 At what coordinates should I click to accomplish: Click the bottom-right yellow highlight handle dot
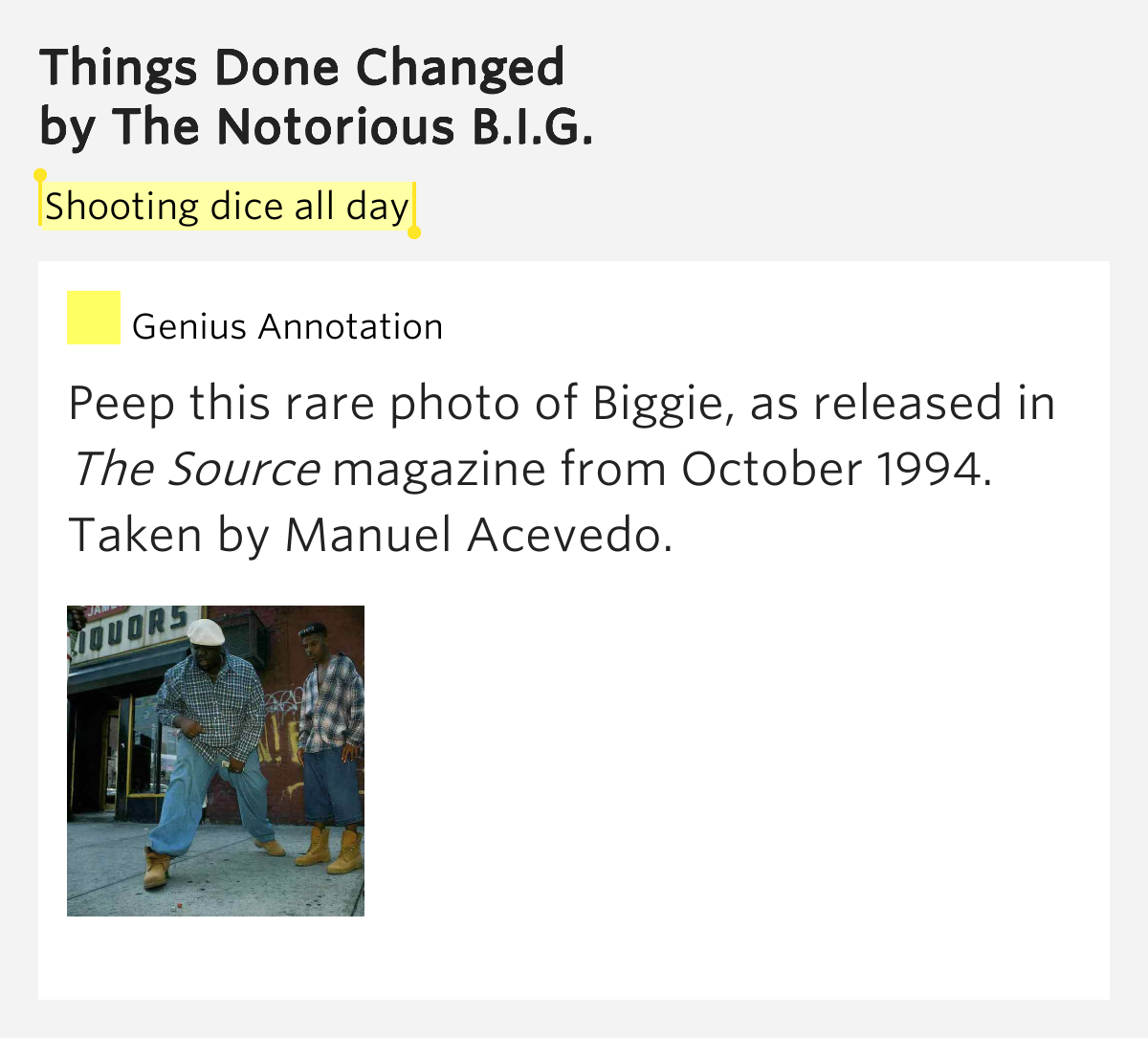tap(414, 232)
